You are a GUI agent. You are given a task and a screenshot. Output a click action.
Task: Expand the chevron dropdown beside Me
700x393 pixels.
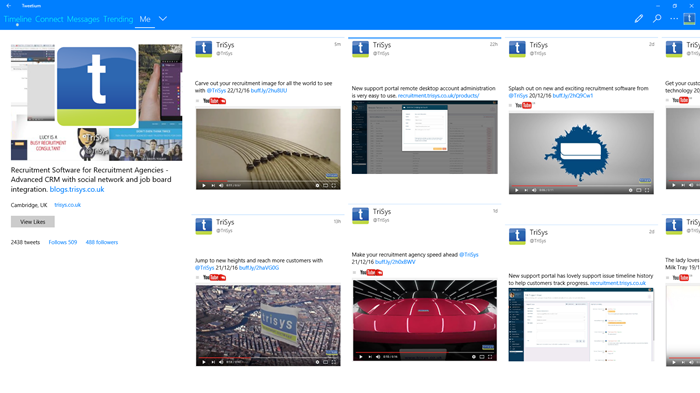point(163,19)
